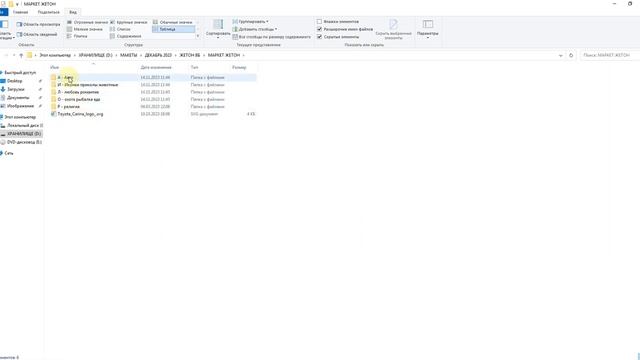Switch to Обычные значки view
This screenshot has width=640, height=360.
click(173, 22)
